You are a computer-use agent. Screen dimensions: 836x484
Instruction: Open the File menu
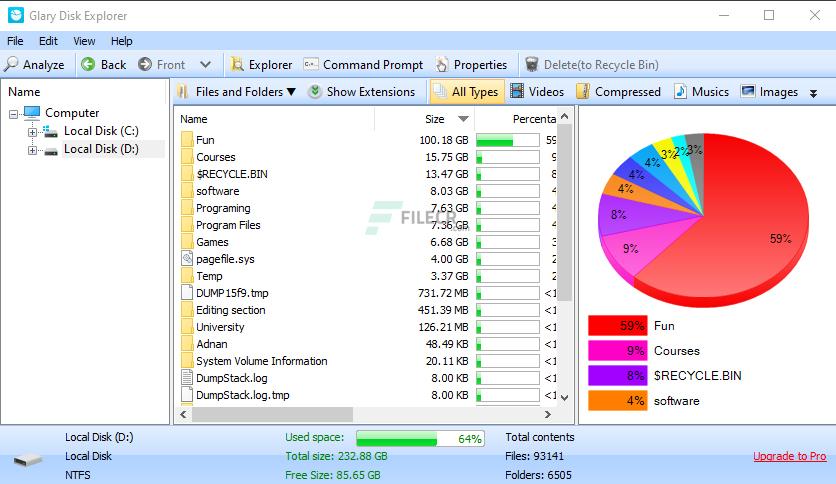[15, 41]
